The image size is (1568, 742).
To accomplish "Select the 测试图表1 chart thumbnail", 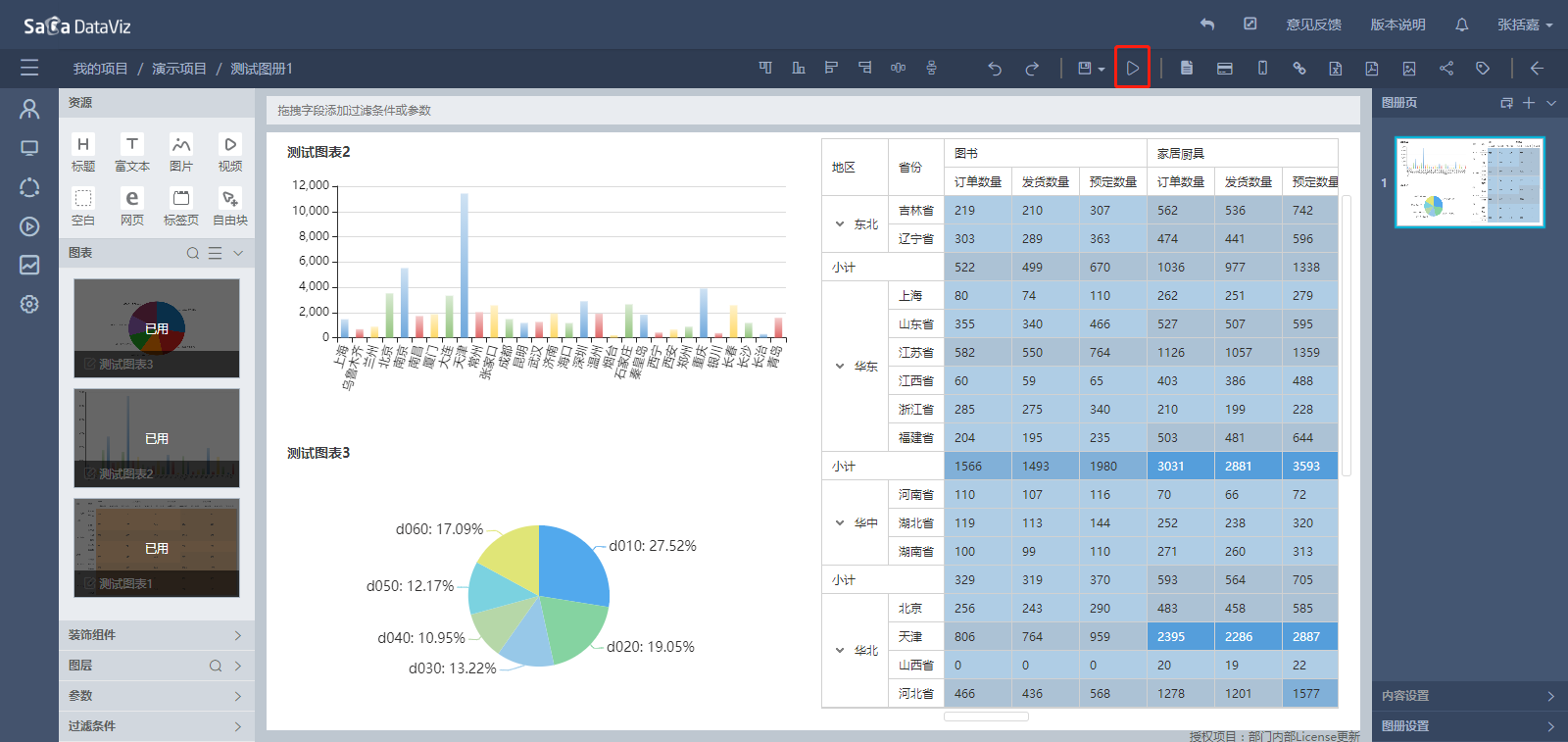I will coord(157,548).
